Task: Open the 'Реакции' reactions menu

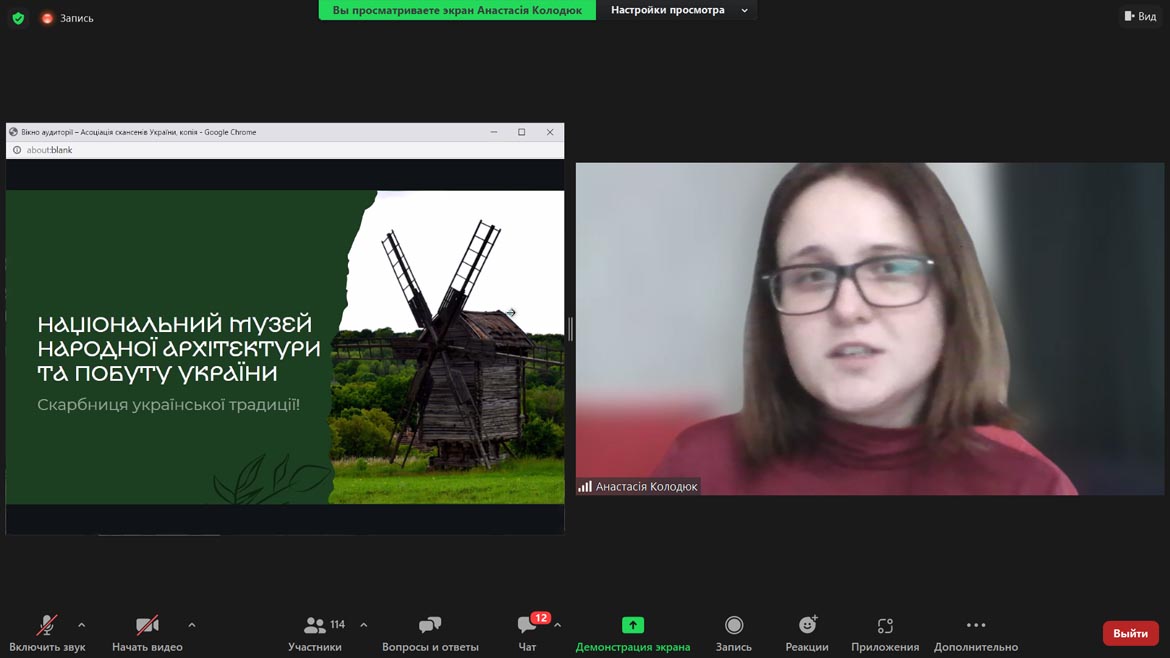Action: (x=807, y=633)
